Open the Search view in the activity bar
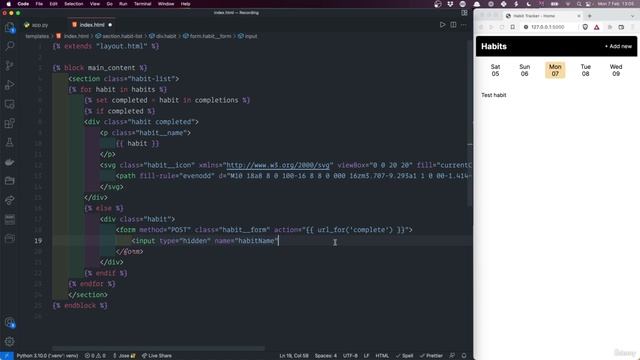 [9, 46]
